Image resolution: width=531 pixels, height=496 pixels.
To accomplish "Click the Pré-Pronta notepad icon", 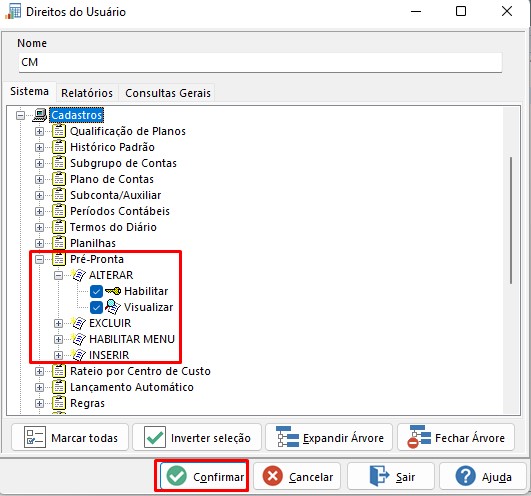I will (59, 259).
